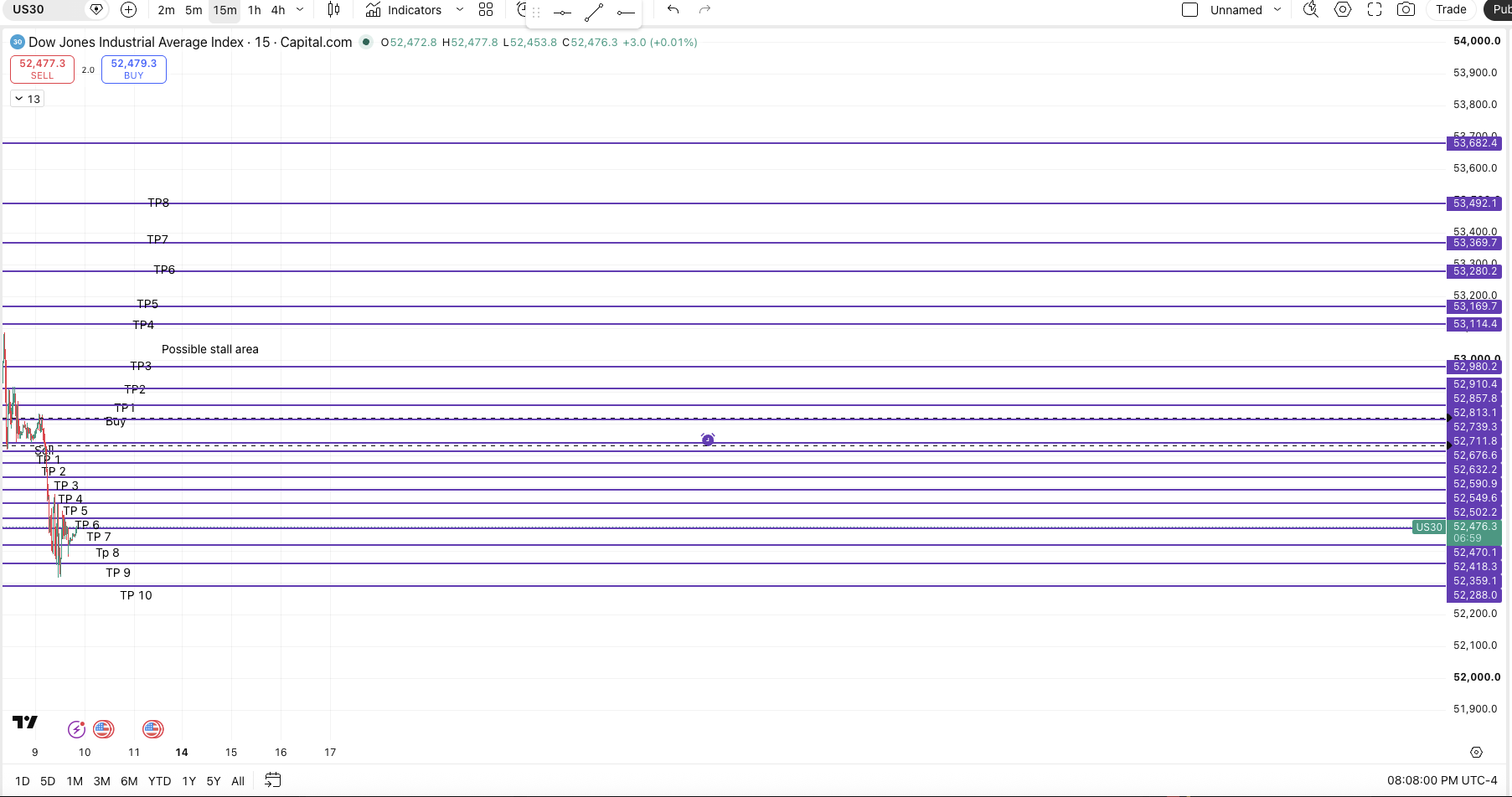Image resolution: width=1512 pixels, height=797 pixels.
Task: Enter fullscreen mode
Action: point(1375,9)
